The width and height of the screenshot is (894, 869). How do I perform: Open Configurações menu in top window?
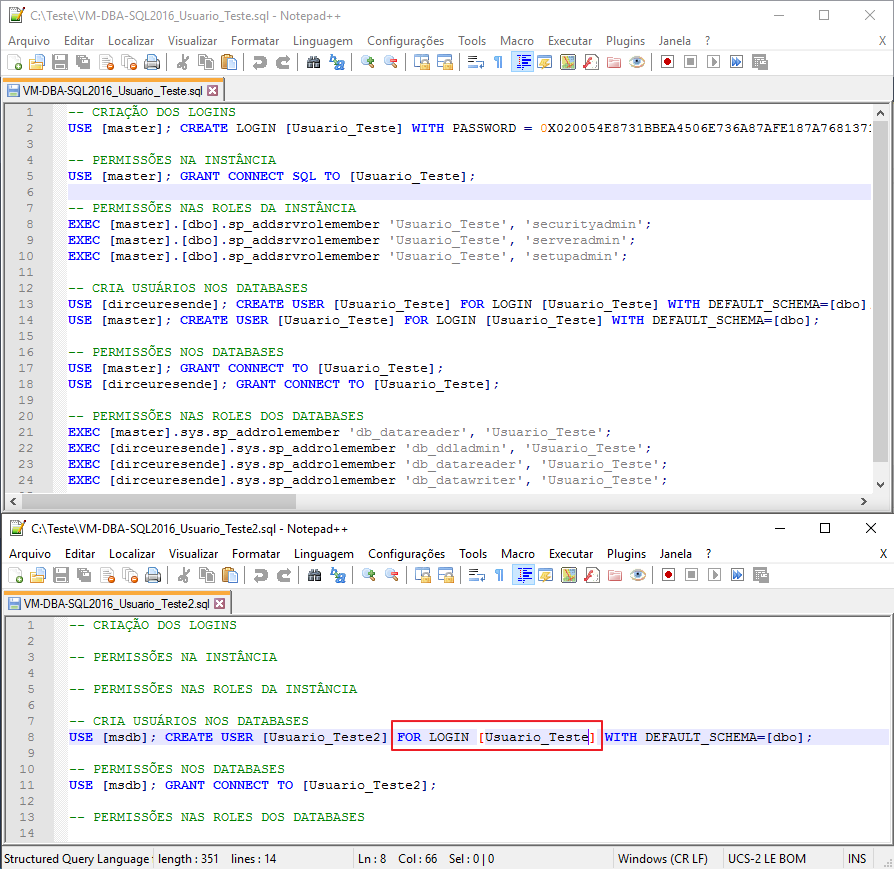(405, 40)
